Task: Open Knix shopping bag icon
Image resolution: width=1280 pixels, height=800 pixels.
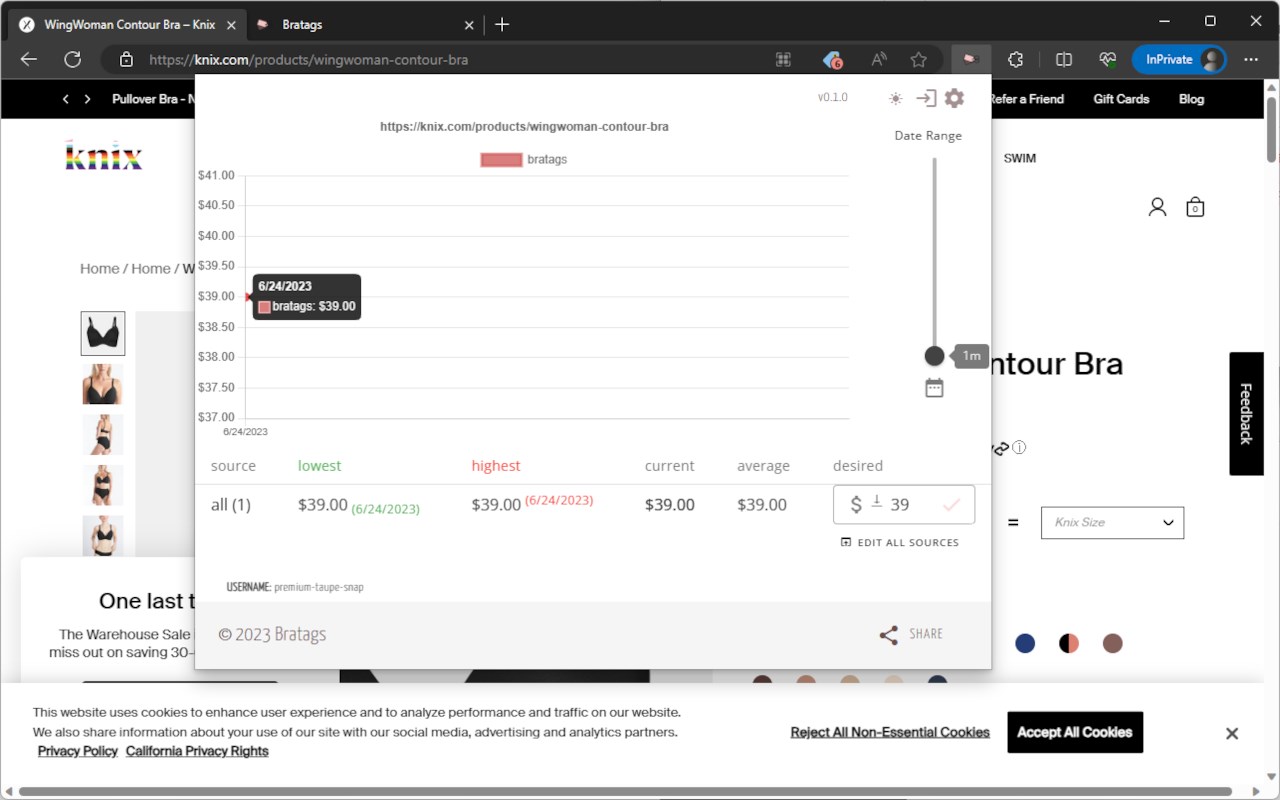Action: coord(1195,207)
